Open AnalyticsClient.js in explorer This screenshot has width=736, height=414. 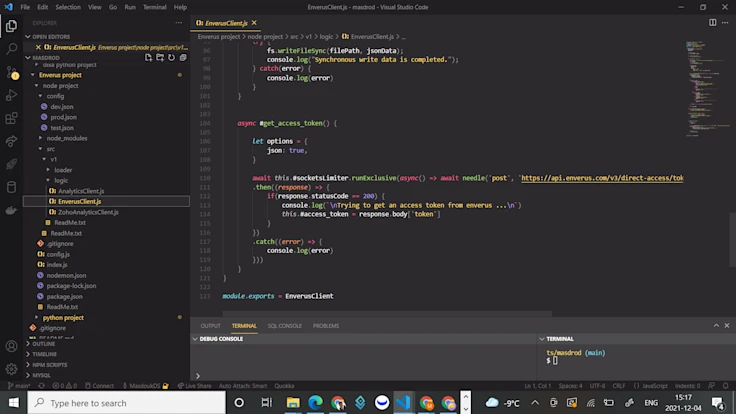click(x=81, y=191)
